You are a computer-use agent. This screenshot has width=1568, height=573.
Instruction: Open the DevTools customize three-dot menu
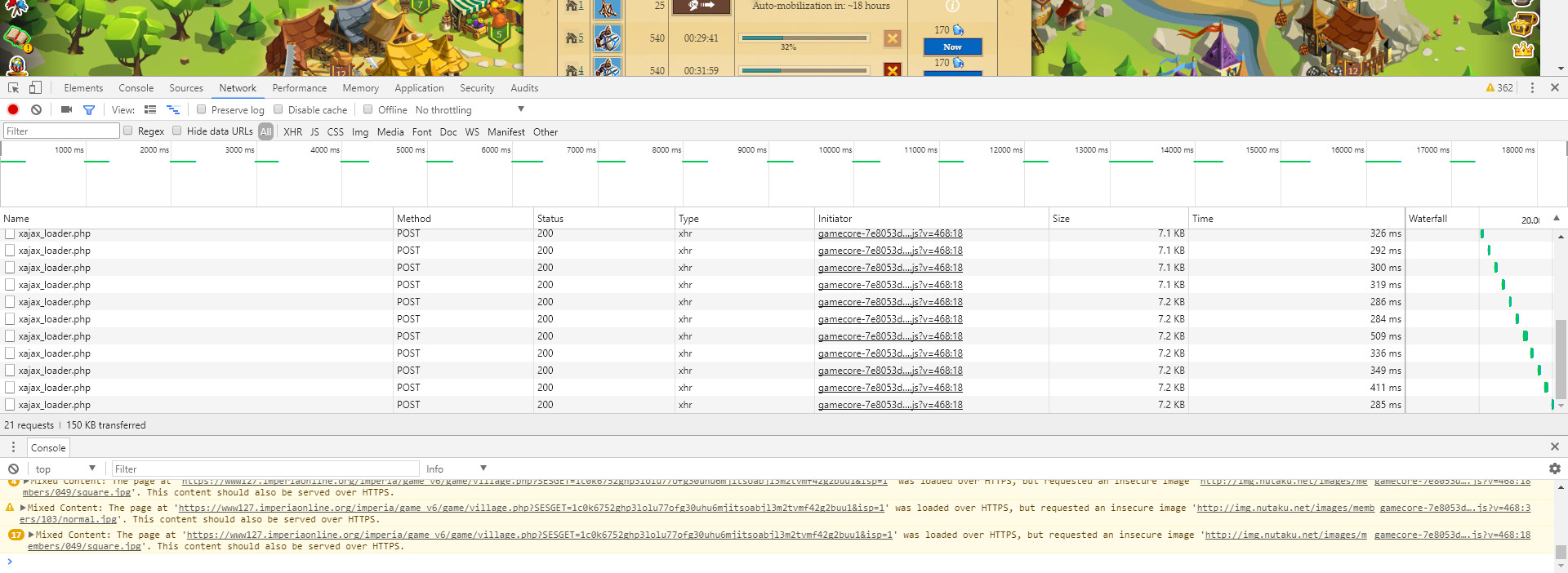pos(1532,87)
